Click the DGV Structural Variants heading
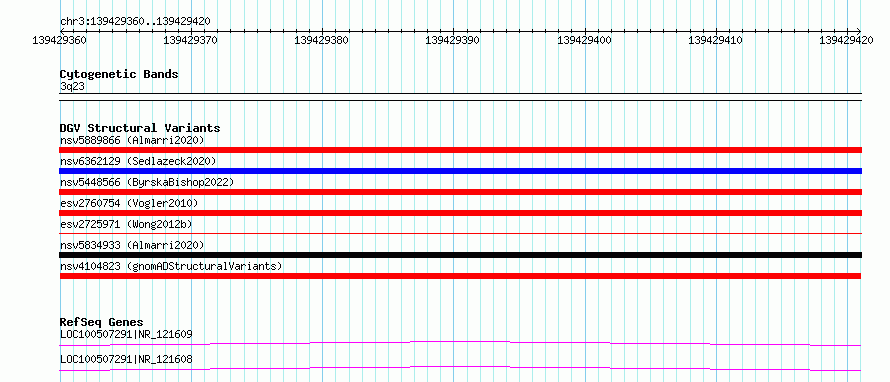 point(140,128)
